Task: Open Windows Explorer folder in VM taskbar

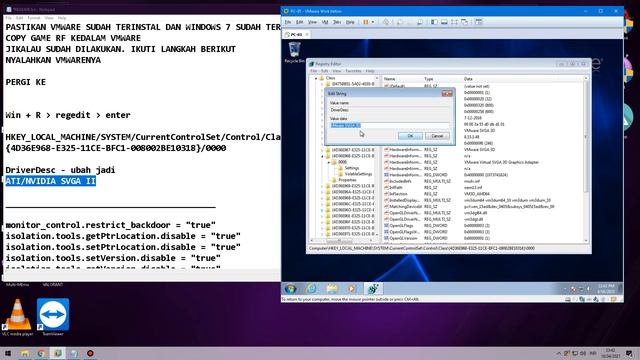Action: pyautogui.click(x=332, y=289)
